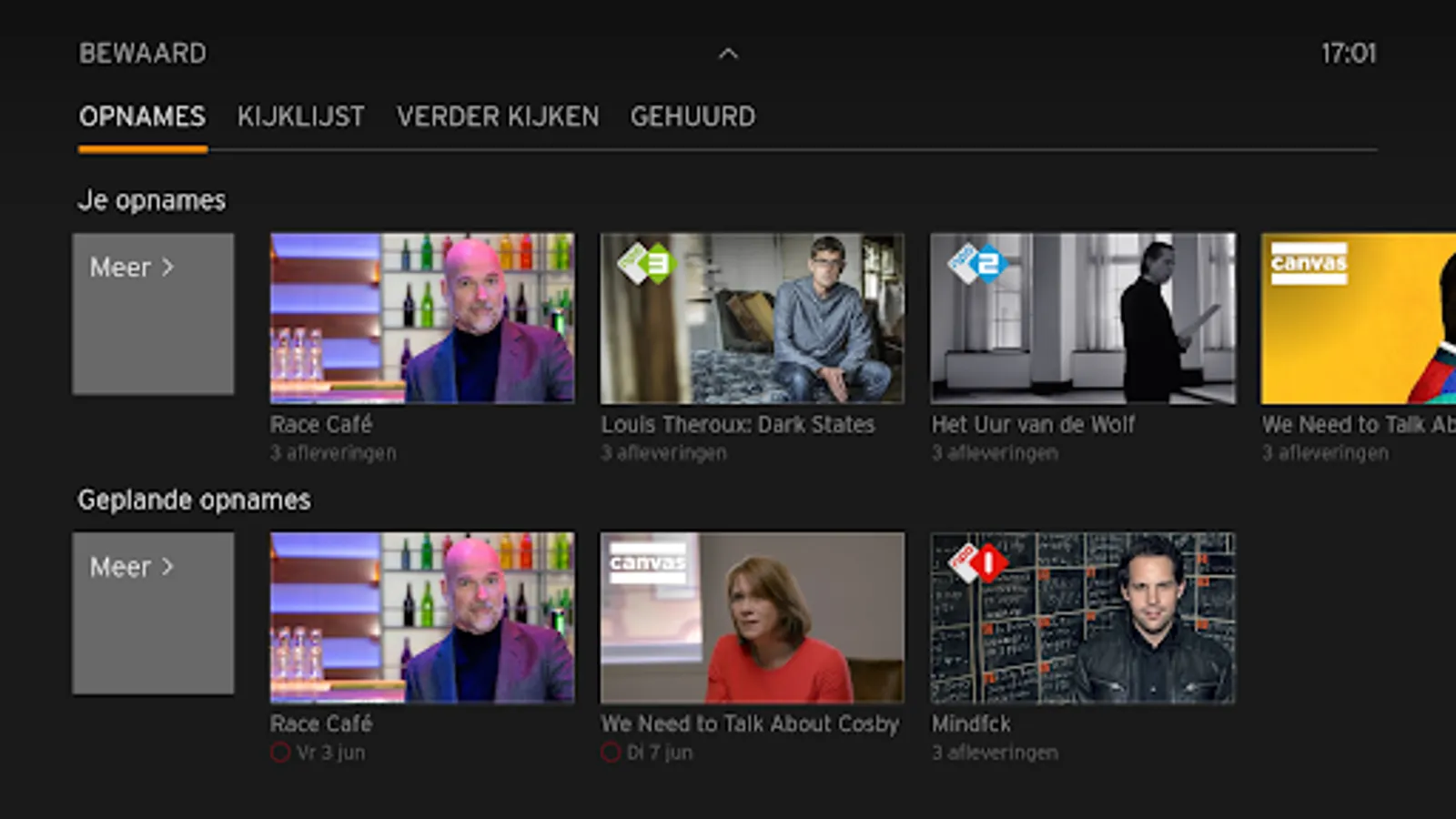Expand more recordings via Meer under Je opnames
The image size is (1456, 819).
coord(153,314)
